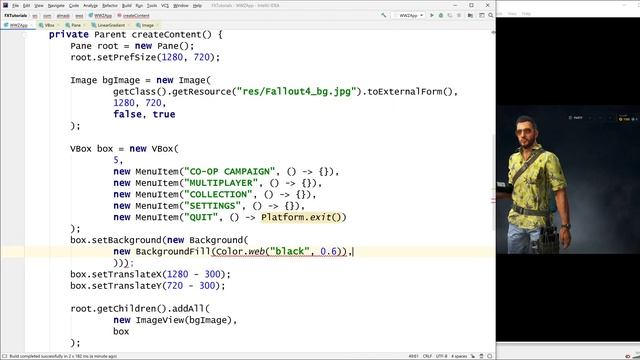The height and width of the screenshot is (360, 640).
Task: Click the game character image in right window
Action: coord(568,180)
